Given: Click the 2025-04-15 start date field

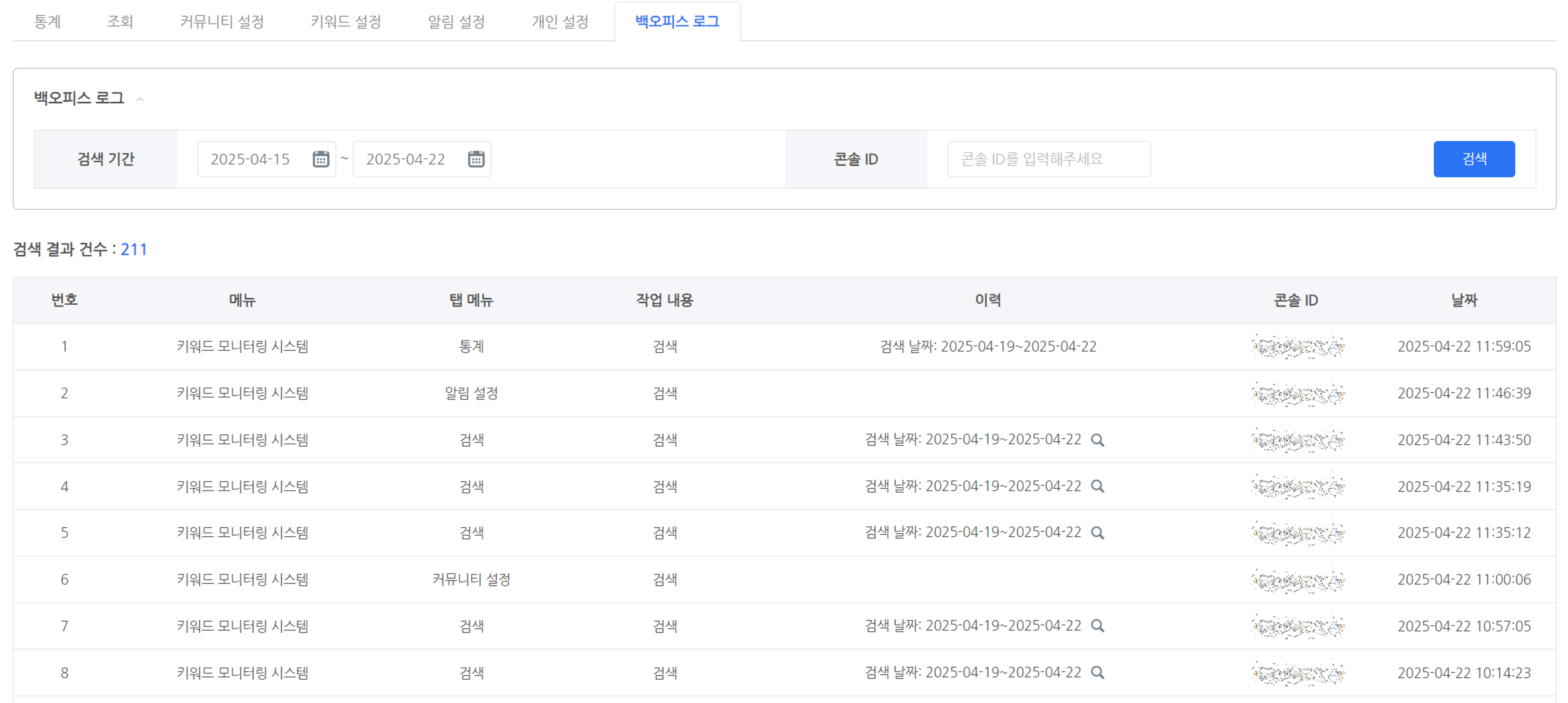Looking at the screenshot, I should (x=251, y=159).
